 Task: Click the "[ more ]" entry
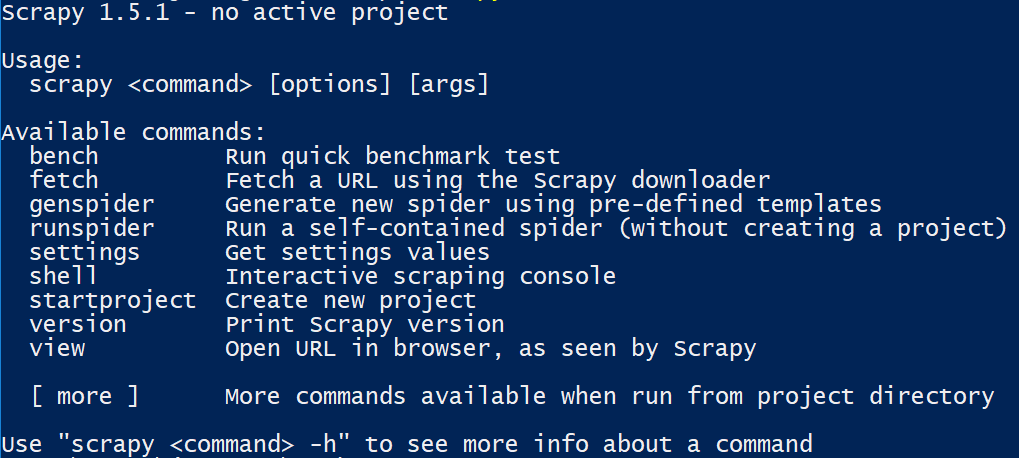tap(85, 396)
